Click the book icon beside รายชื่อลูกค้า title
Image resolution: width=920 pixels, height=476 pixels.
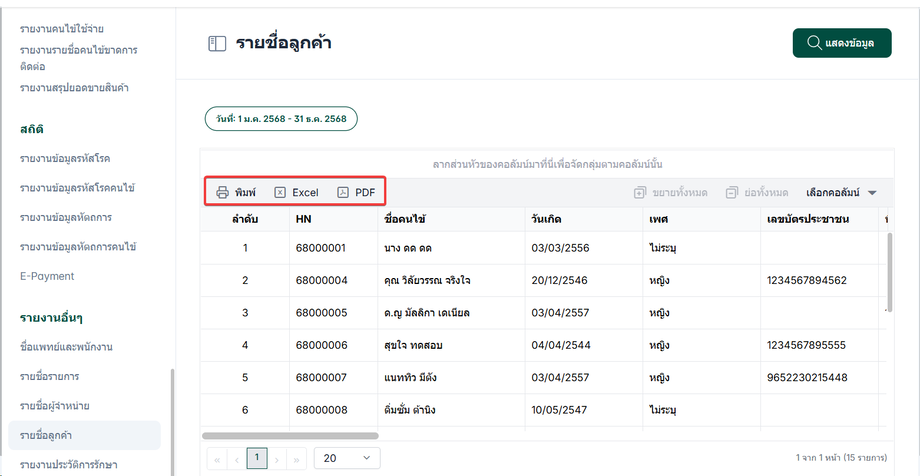[x=216, y=43]
